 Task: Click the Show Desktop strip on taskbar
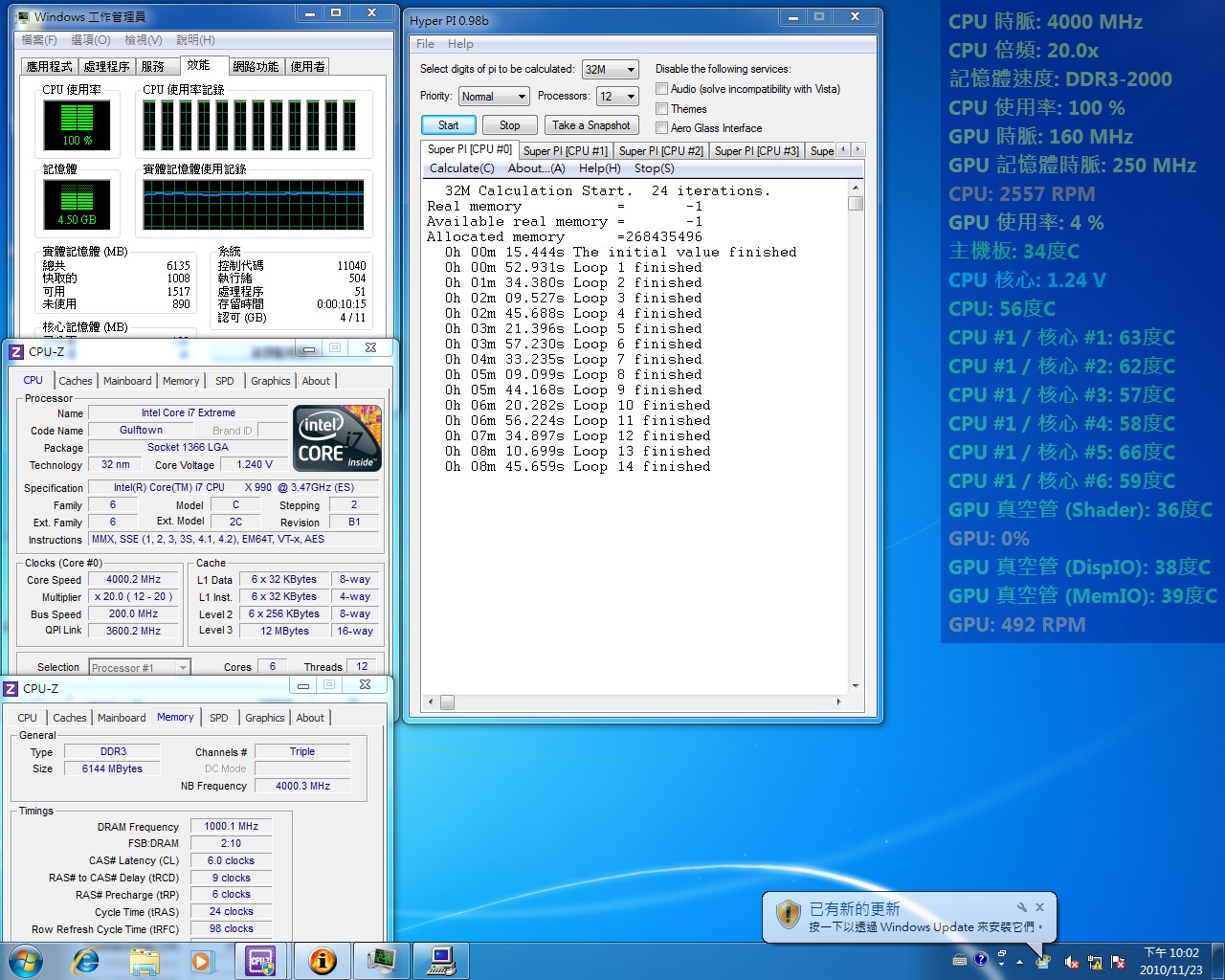pyautogui.click(x=1218, y=961)
